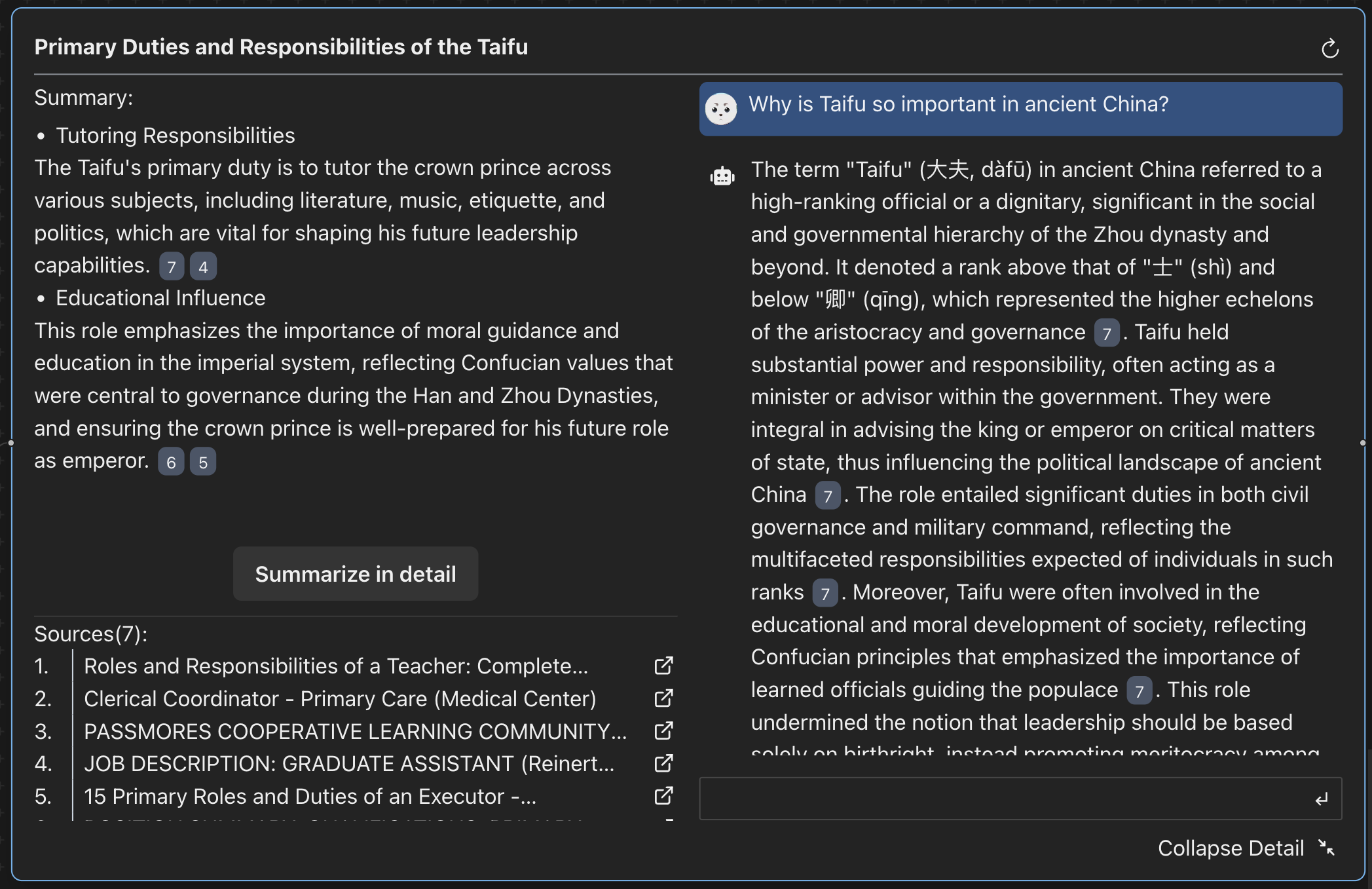Open external link for Clerical Coordinator source
Screen dimensions: 1372x889
click(x=663, y=698)
